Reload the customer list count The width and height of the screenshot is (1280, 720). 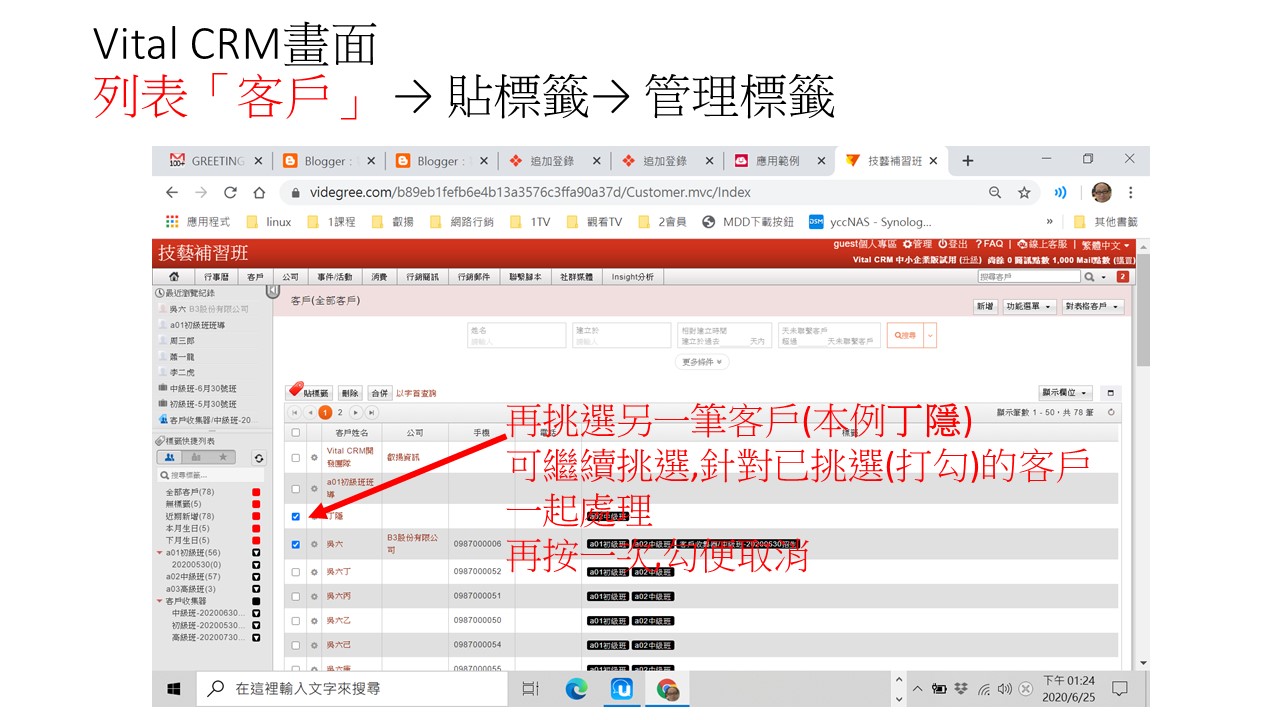click(x=1112, y=412)
